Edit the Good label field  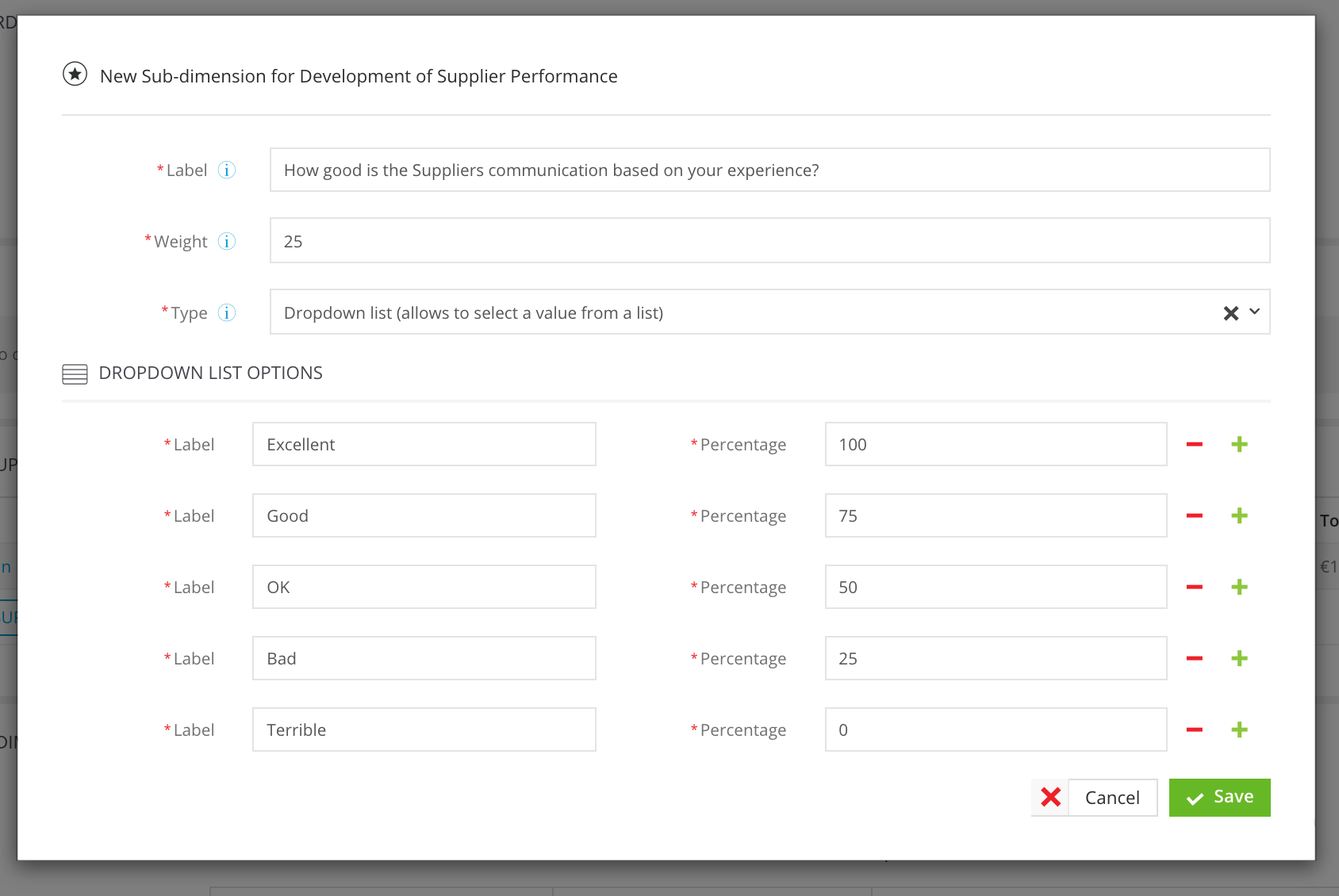point(424,515)
